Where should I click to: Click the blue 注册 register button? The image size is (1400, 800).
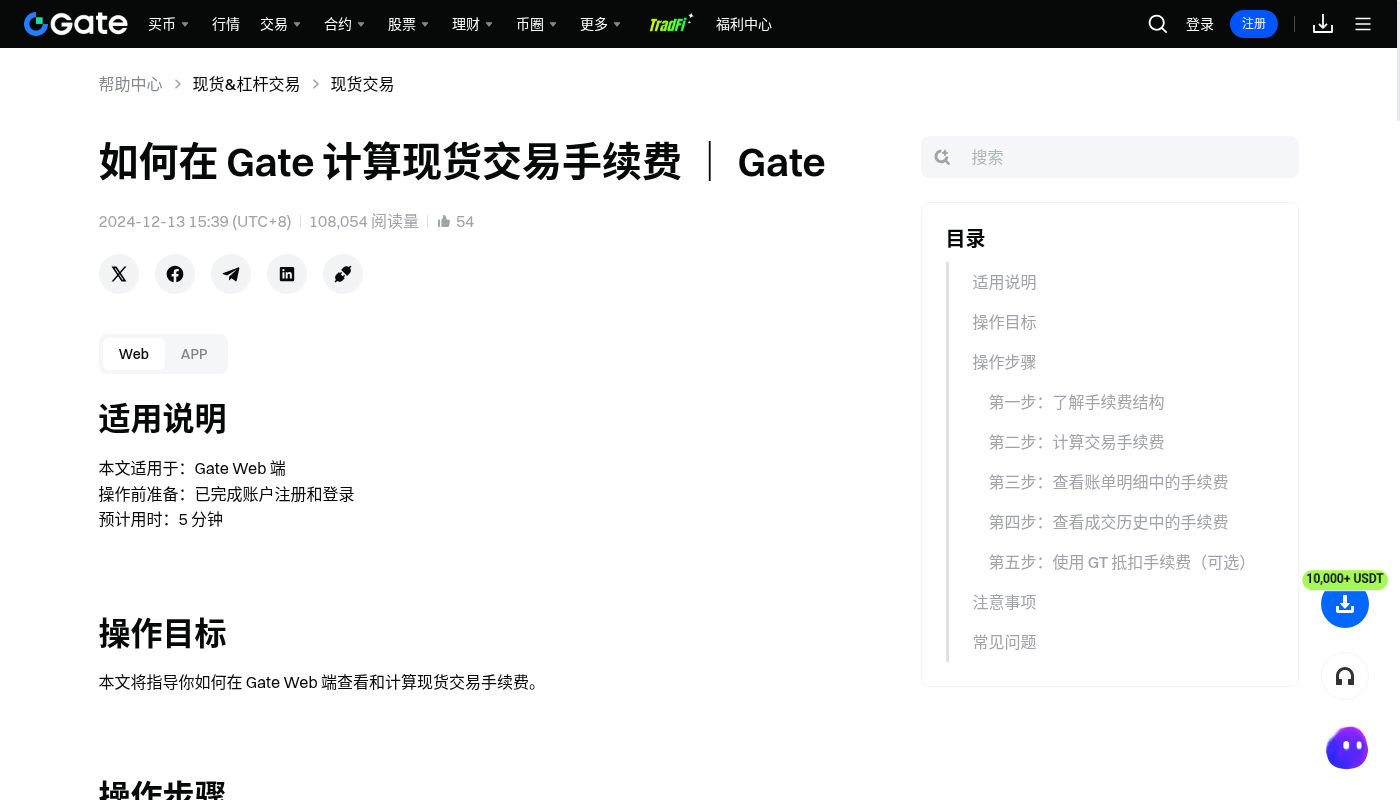1254,24
